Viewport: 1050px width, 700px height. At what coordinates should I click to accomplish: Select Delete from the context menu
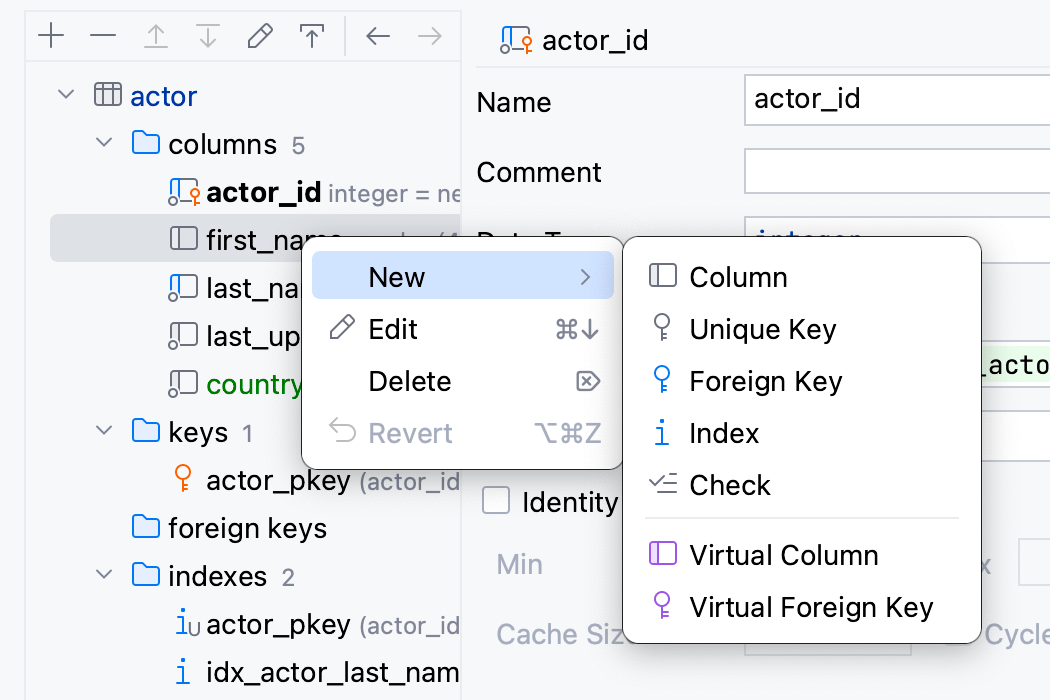[x=410, y=381]
